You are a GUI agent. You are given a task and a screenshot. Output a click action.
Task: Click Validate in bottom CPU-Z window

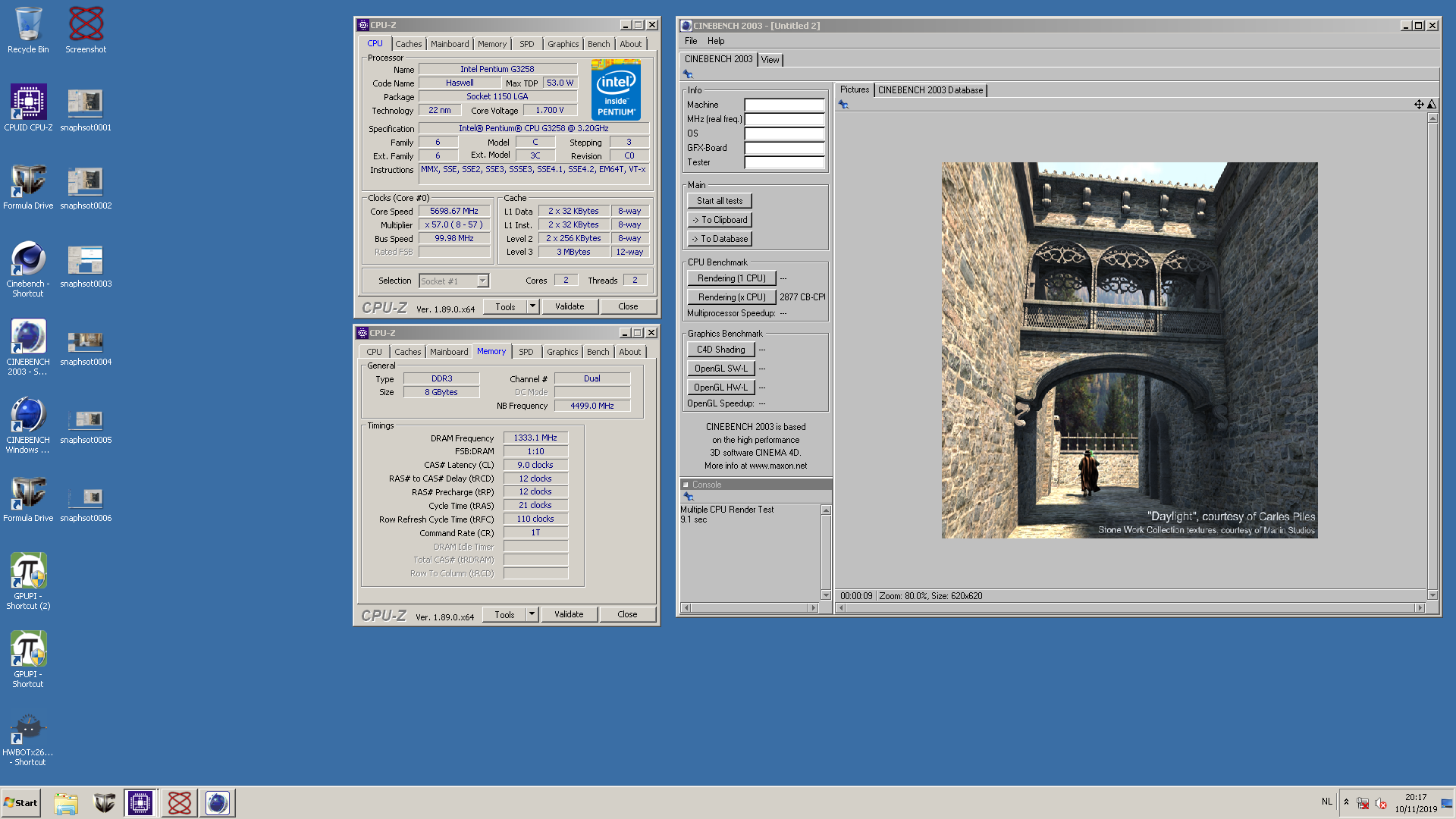tap(569, 614)
